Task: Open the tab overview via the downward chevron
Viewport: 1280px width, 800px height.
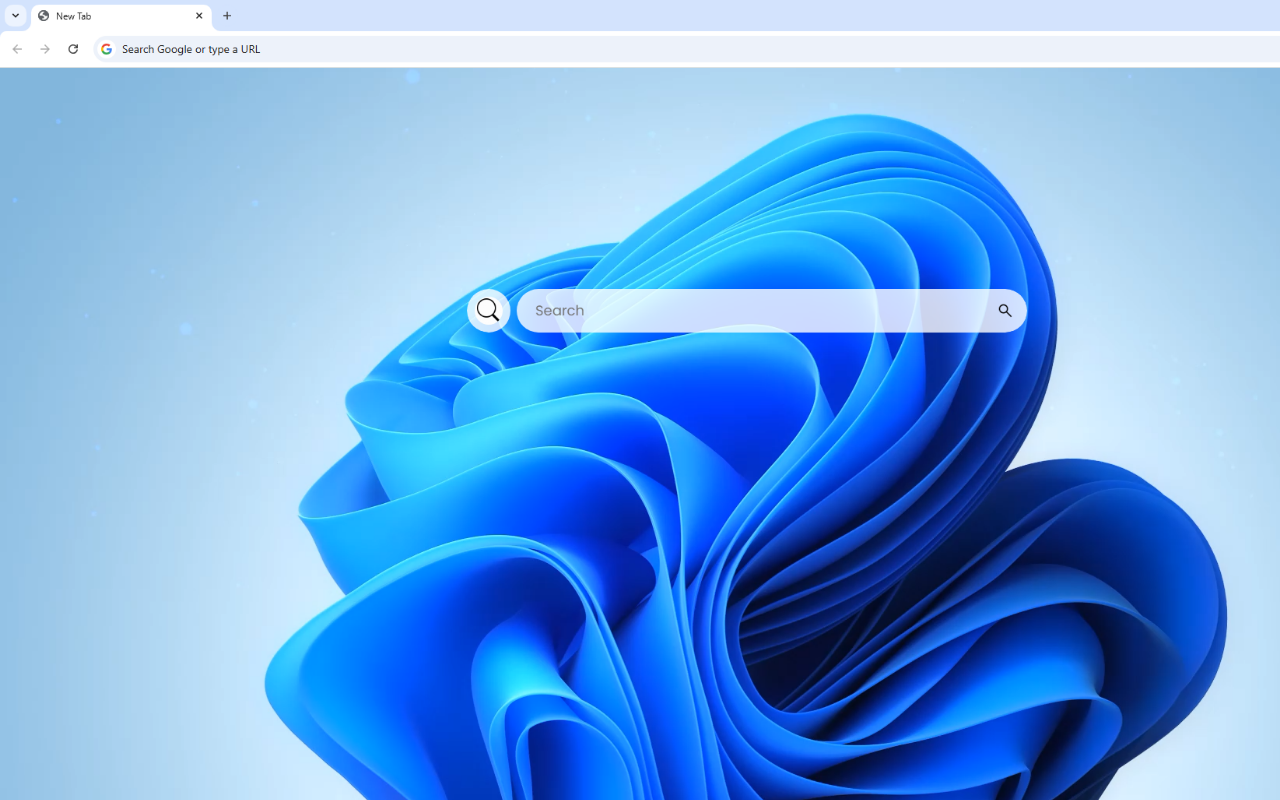Action: point(14,16)
